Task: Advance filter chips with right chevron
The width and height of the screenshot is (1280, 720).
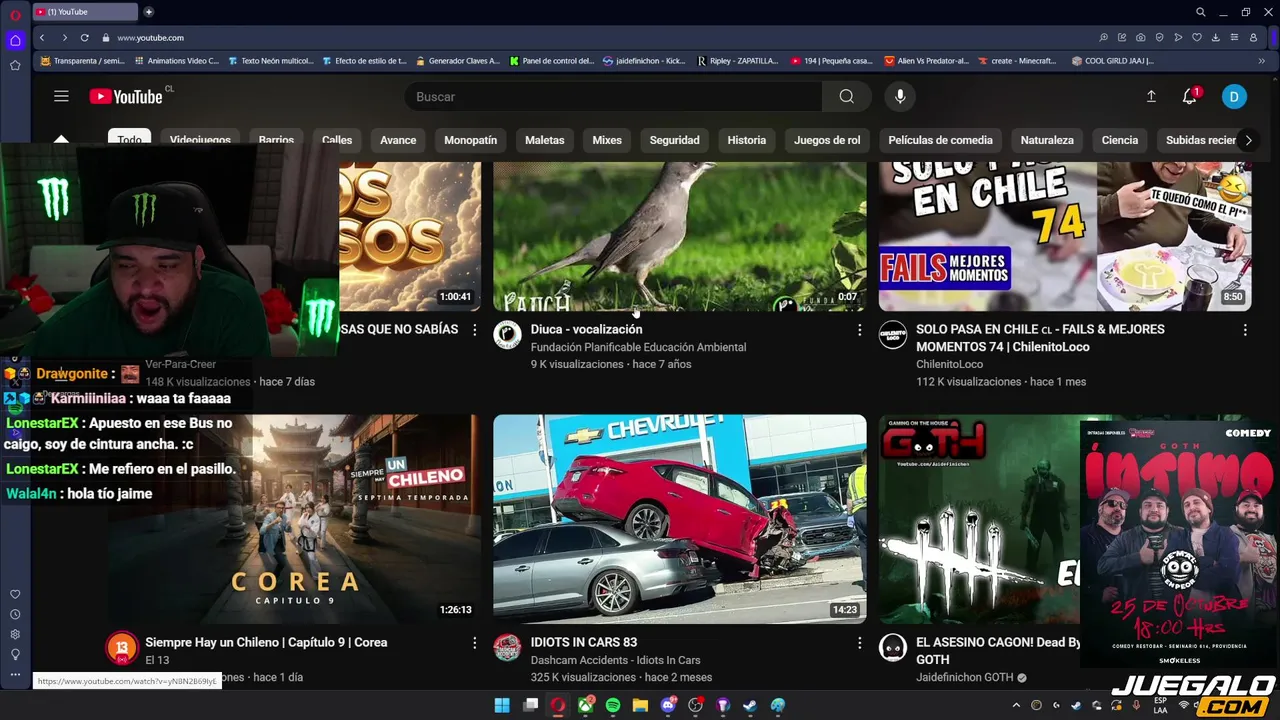Action: (1248, 140)
